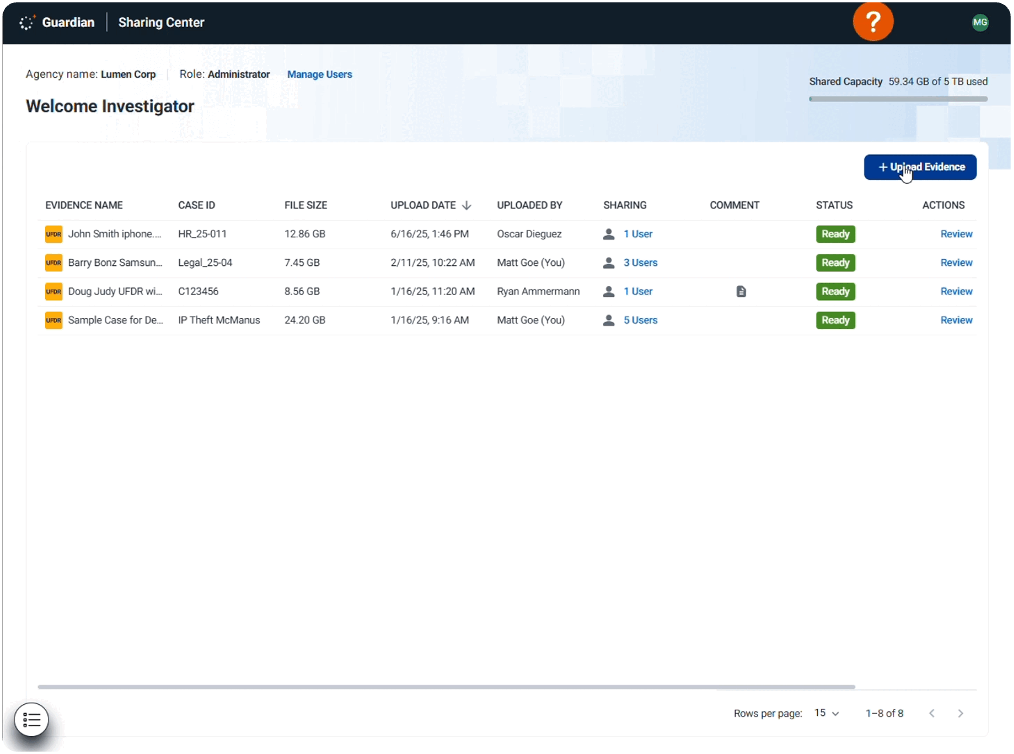Open the checklist icon at bottom left
The width and height of the screenshot is (1014, 754).
(x=32, y=719)
